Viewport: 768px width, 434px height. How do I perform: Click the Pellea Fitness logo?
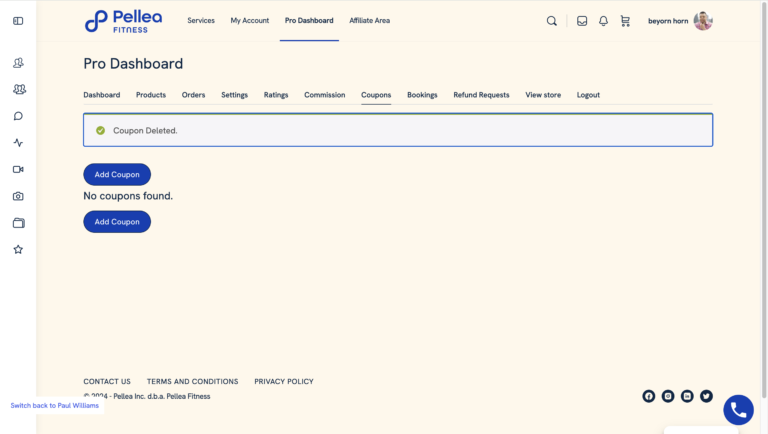click(x=123, y=21)
